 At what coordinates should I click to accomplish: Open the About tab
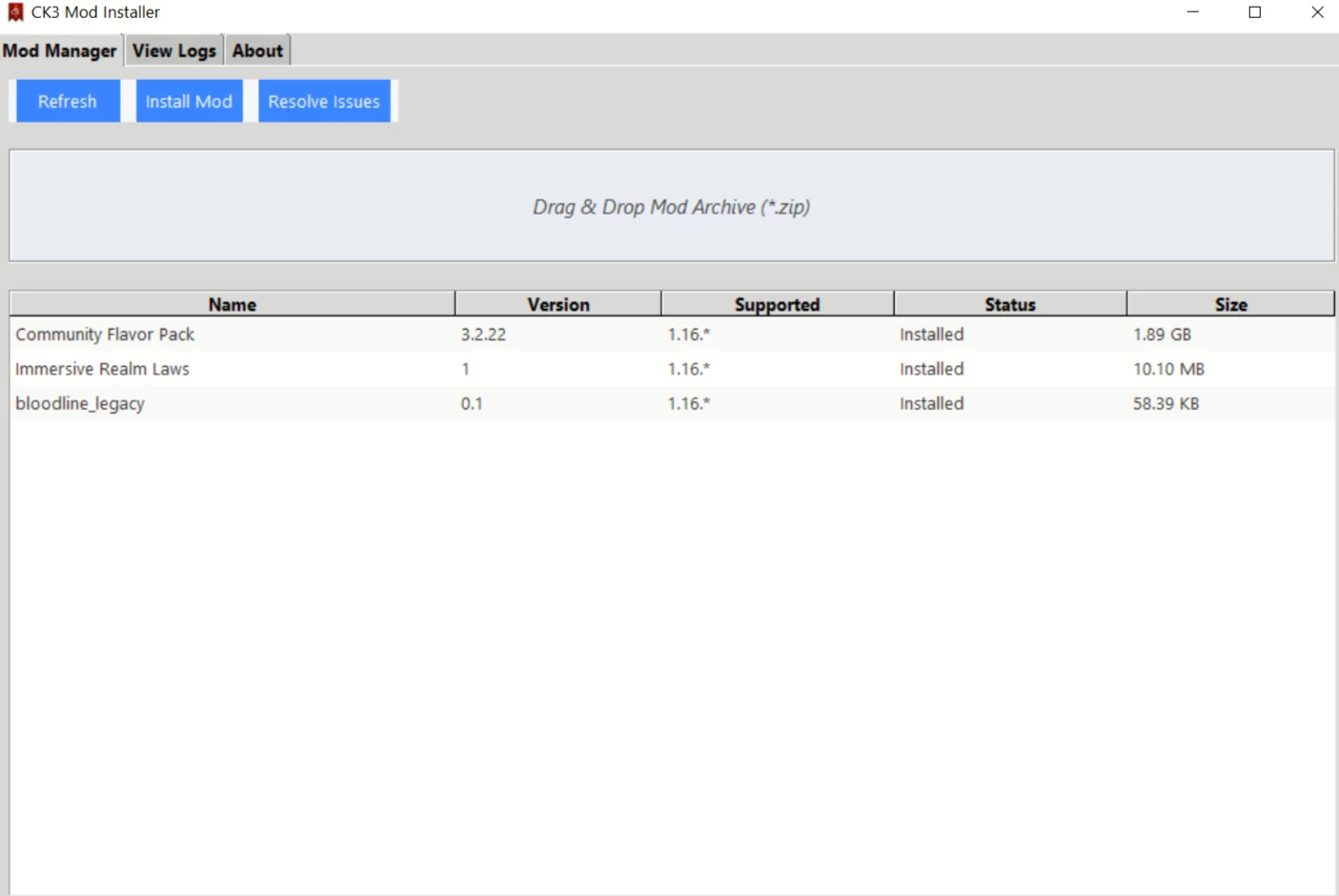(257, 51)
